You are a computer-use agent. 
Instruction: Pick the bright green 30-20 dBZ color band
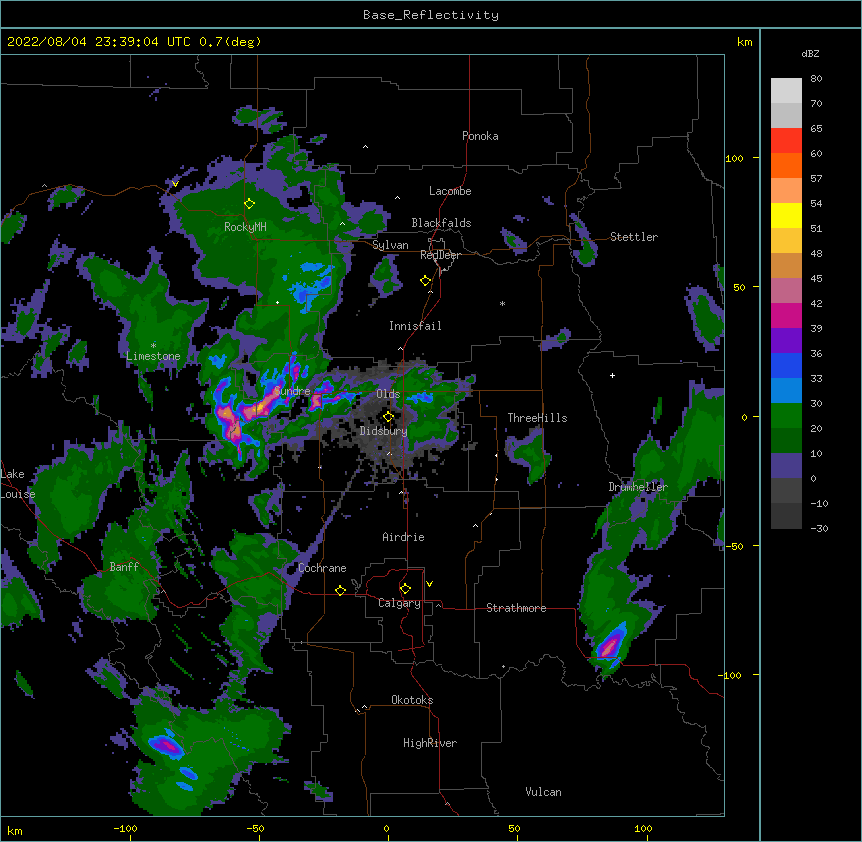click(786, 416)
